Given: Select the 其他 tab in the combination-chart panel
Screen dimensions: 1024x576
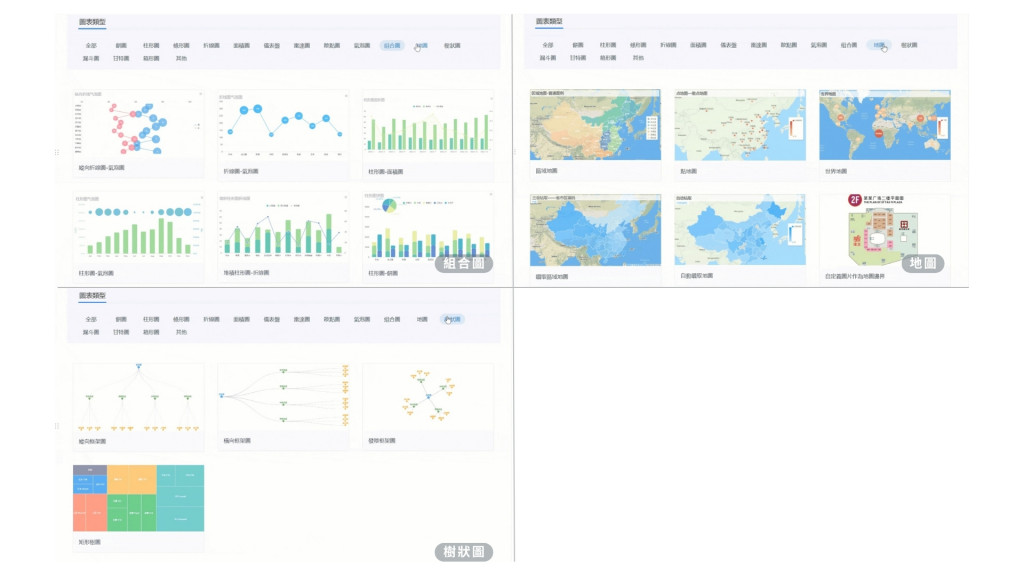Looking at the screenshot, I should coord(181,58).
